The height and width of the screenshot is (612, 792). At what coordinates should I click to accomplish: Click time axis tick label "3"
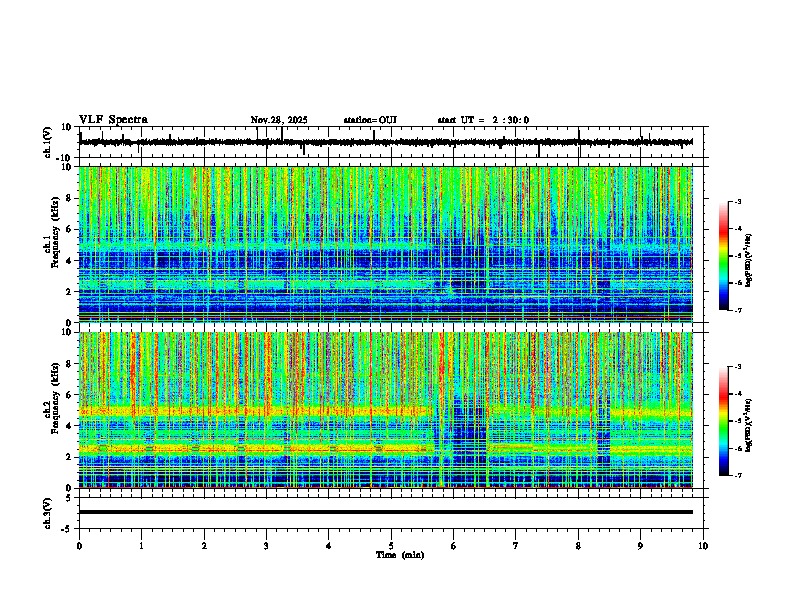(266, 546)
